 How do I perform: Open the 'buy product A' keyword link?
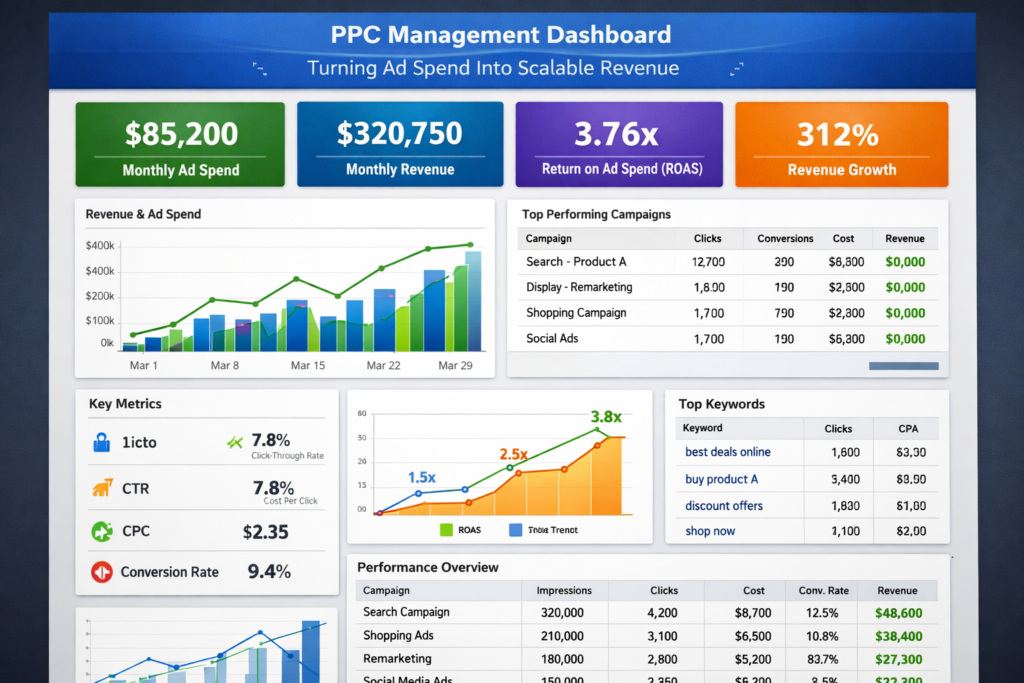[x=721, y=479]
